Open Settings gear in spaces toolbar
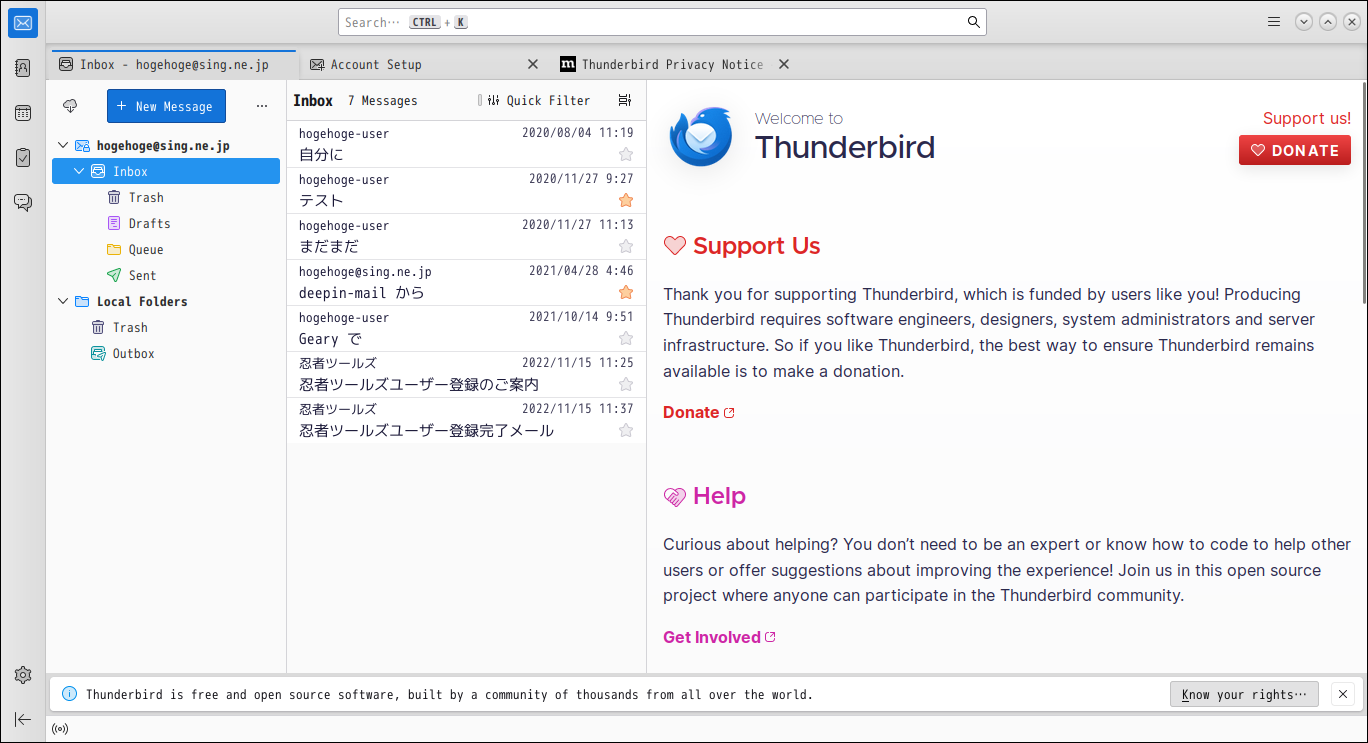Screen dimensions: 1368x743 tap(23, 675)
